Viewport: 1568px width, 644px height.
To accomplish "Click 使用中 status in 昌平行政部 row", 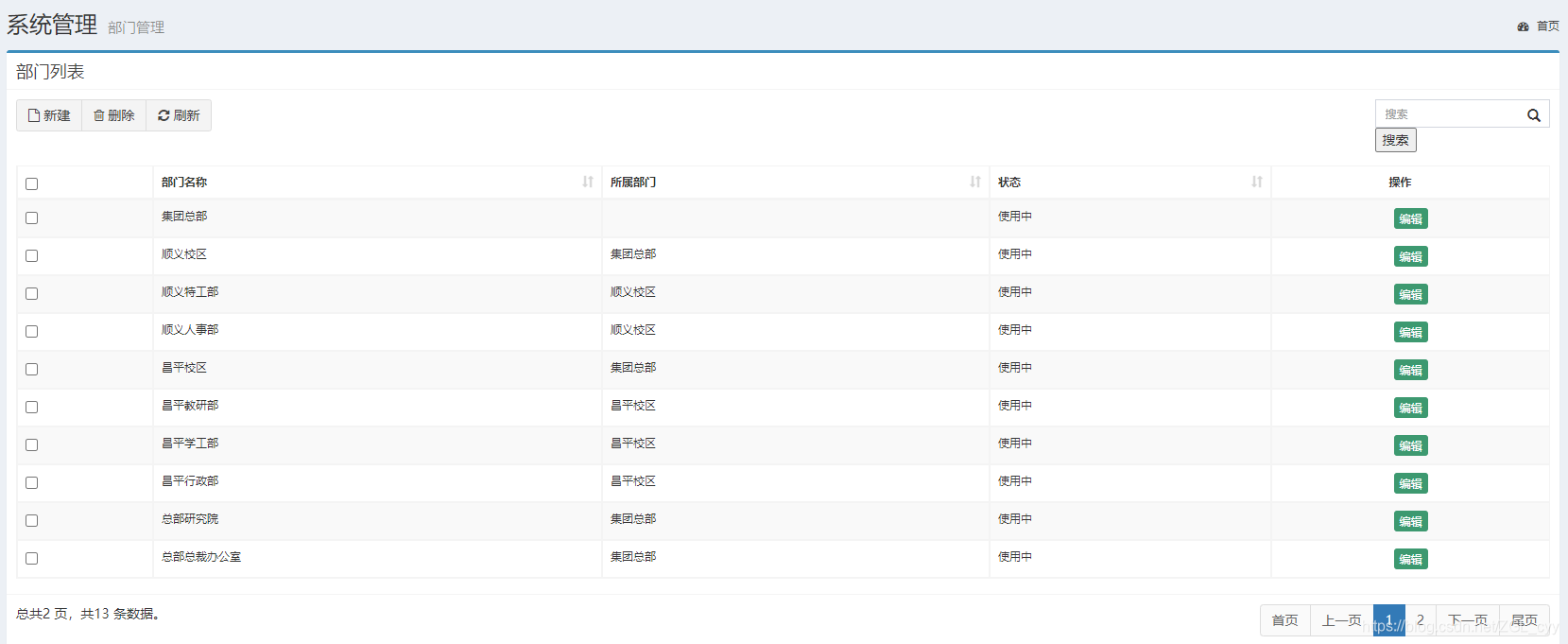I will 1015,481.
